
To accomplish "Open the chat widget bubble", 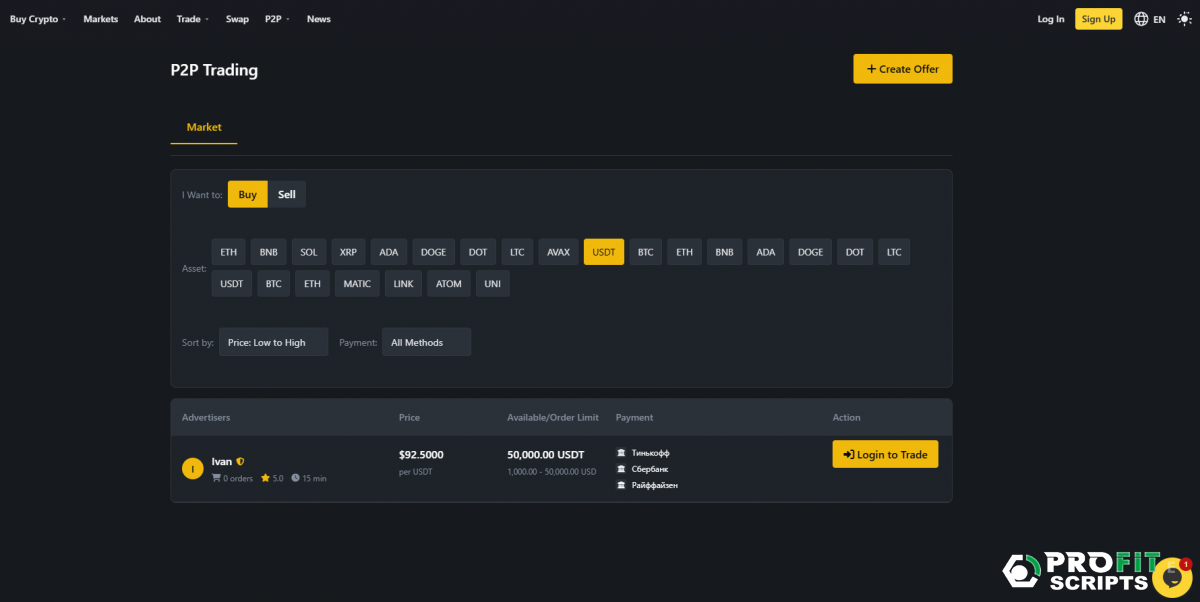I will tap(1171, 577).
